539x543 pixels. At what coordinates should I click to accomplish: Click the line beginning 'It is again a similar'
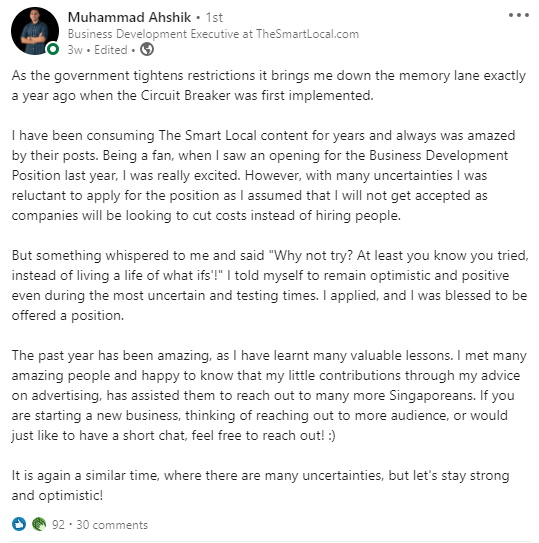click(x=260, y=475)
